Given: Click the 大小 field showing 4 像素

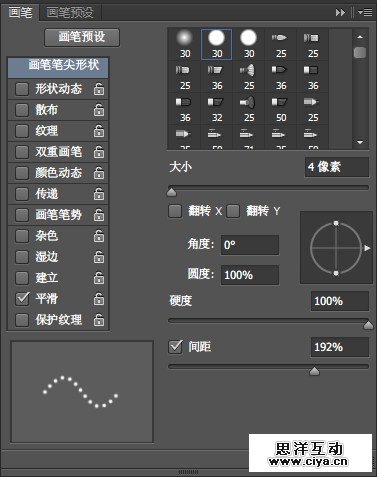Looking at the screenshot, I should (337, 167).
